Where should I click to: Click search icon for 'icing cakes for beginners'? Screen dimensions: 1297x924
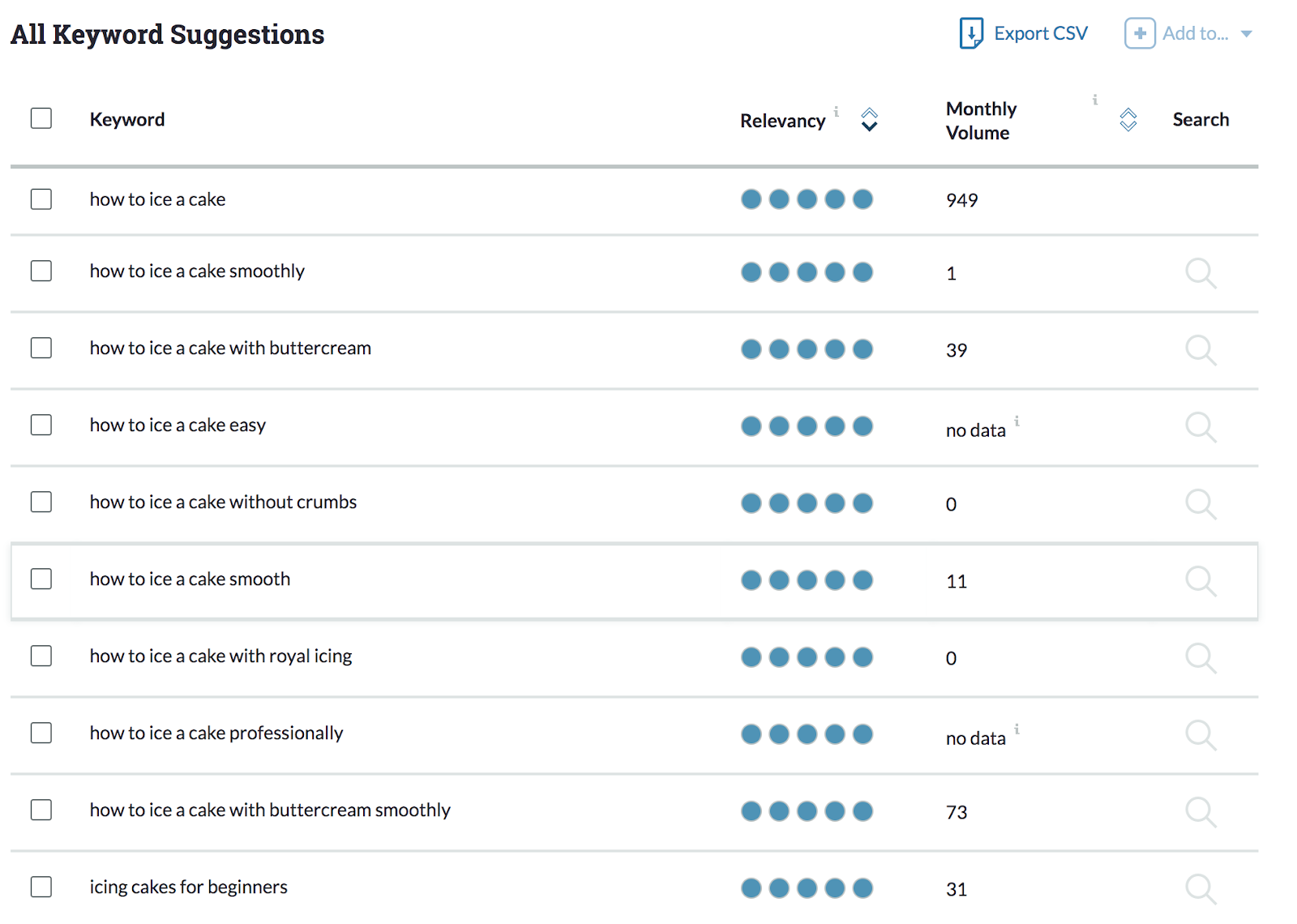point(1200,889)
